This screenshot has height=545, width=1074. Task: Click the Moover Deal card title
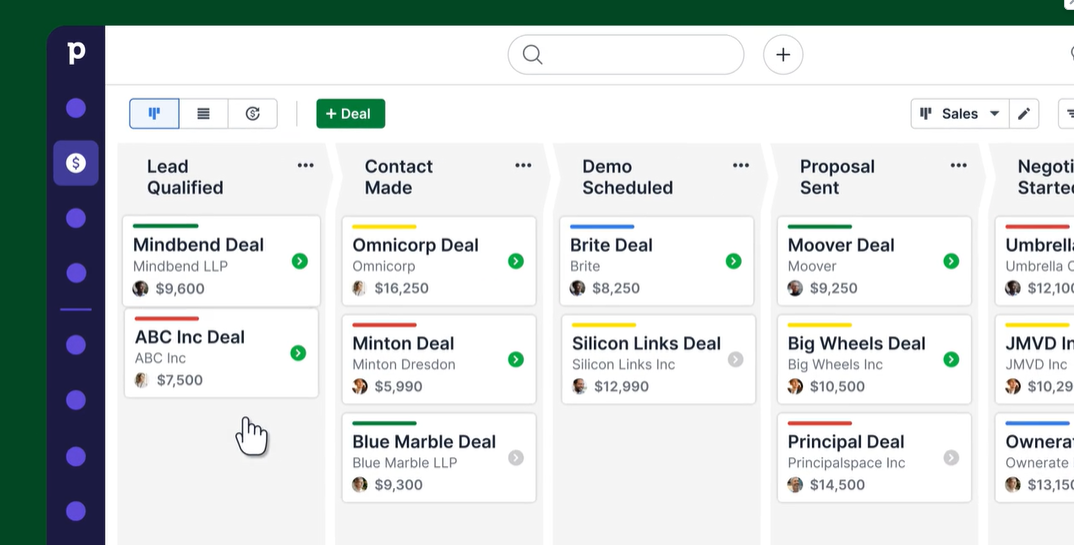841,245
